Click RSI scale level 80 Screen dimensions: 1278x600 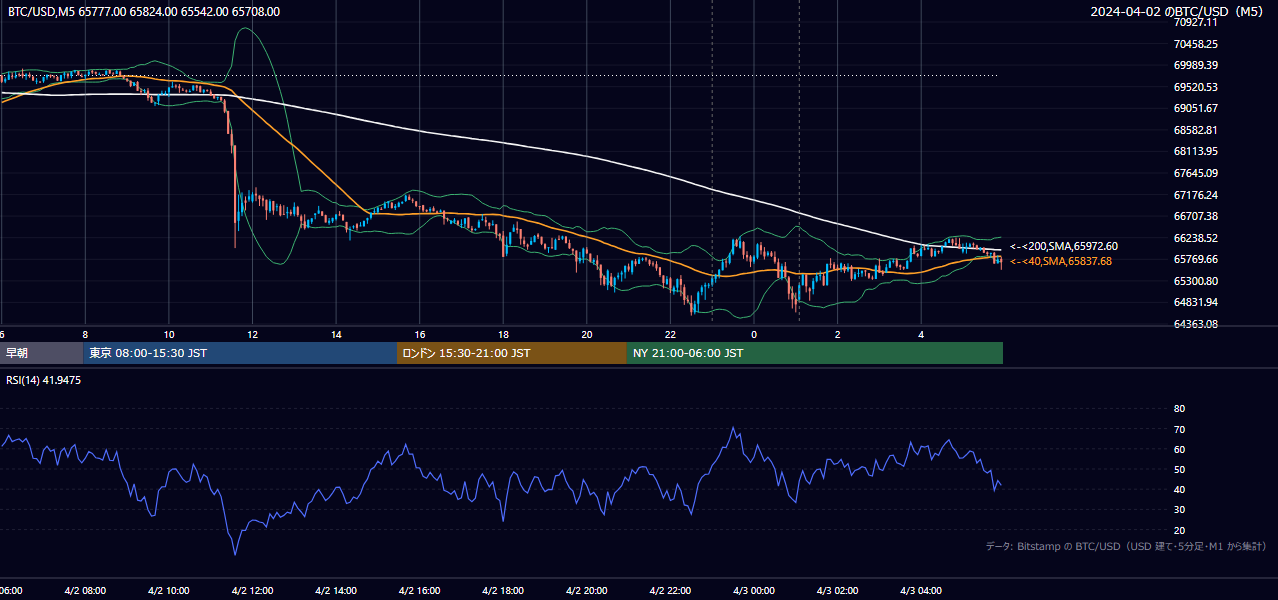[1179, 409]
